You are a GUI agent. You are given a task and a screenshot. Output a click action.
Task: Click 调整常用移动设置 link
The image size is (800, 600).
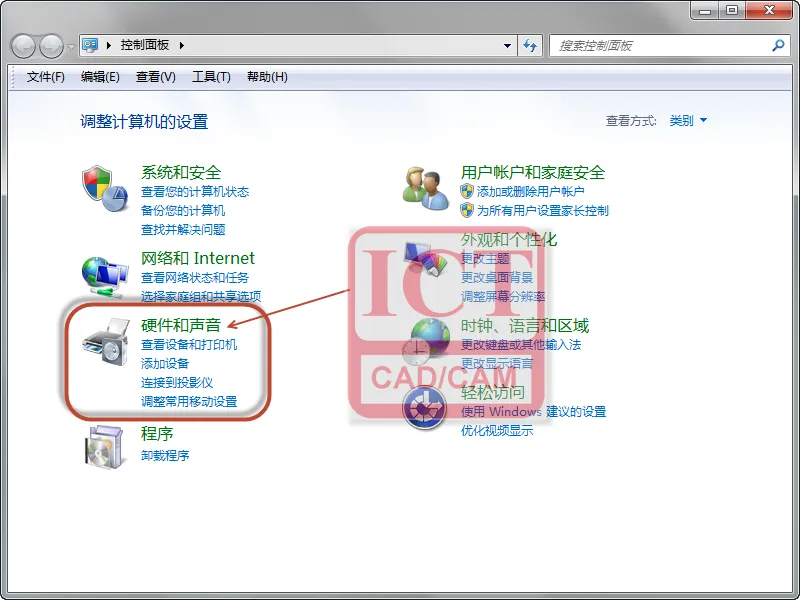point(189,402)
